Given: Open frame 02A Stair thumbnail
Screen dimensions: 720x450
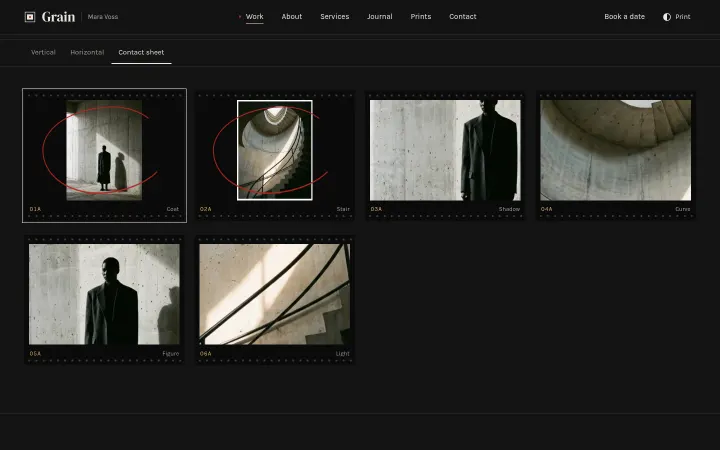Looking at the screenshot, I should (x=275, y=150).
